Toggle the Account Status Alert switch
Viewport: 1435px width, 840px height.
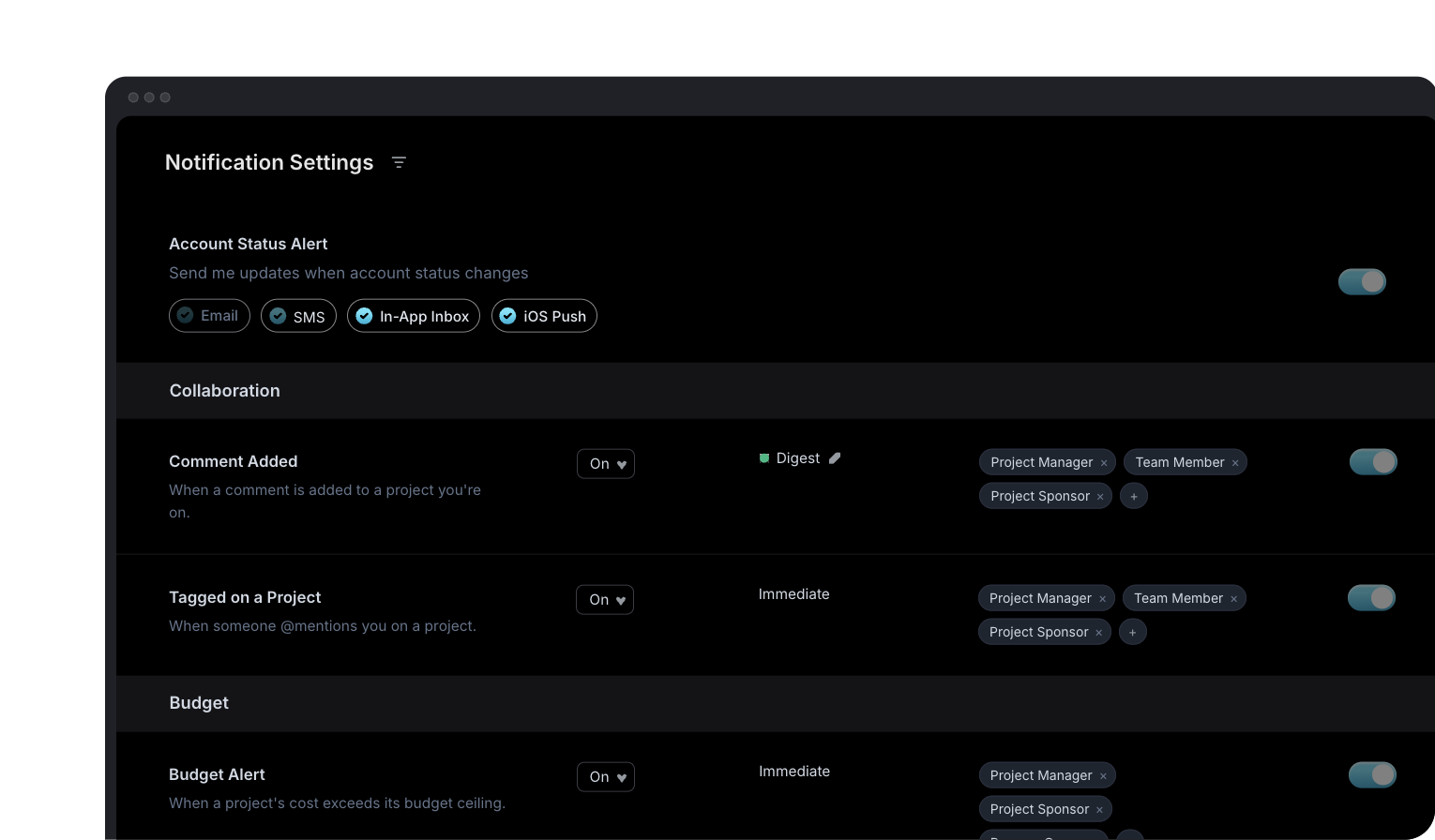coord(1362,281)
